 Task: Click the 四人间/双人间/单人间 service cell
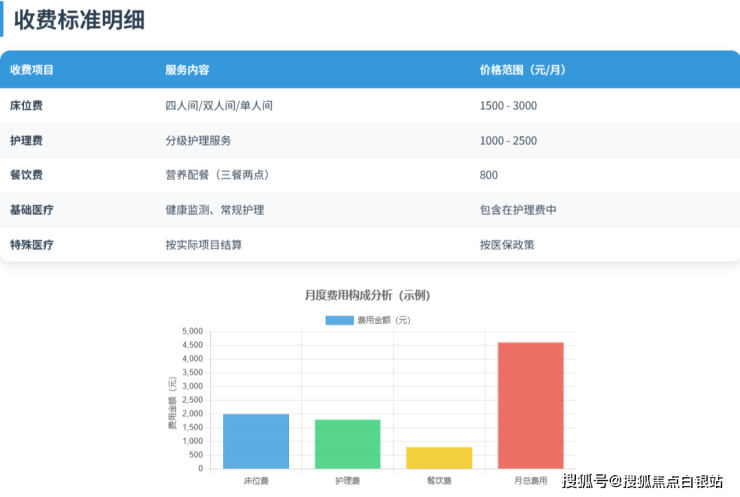coord(219,105)
